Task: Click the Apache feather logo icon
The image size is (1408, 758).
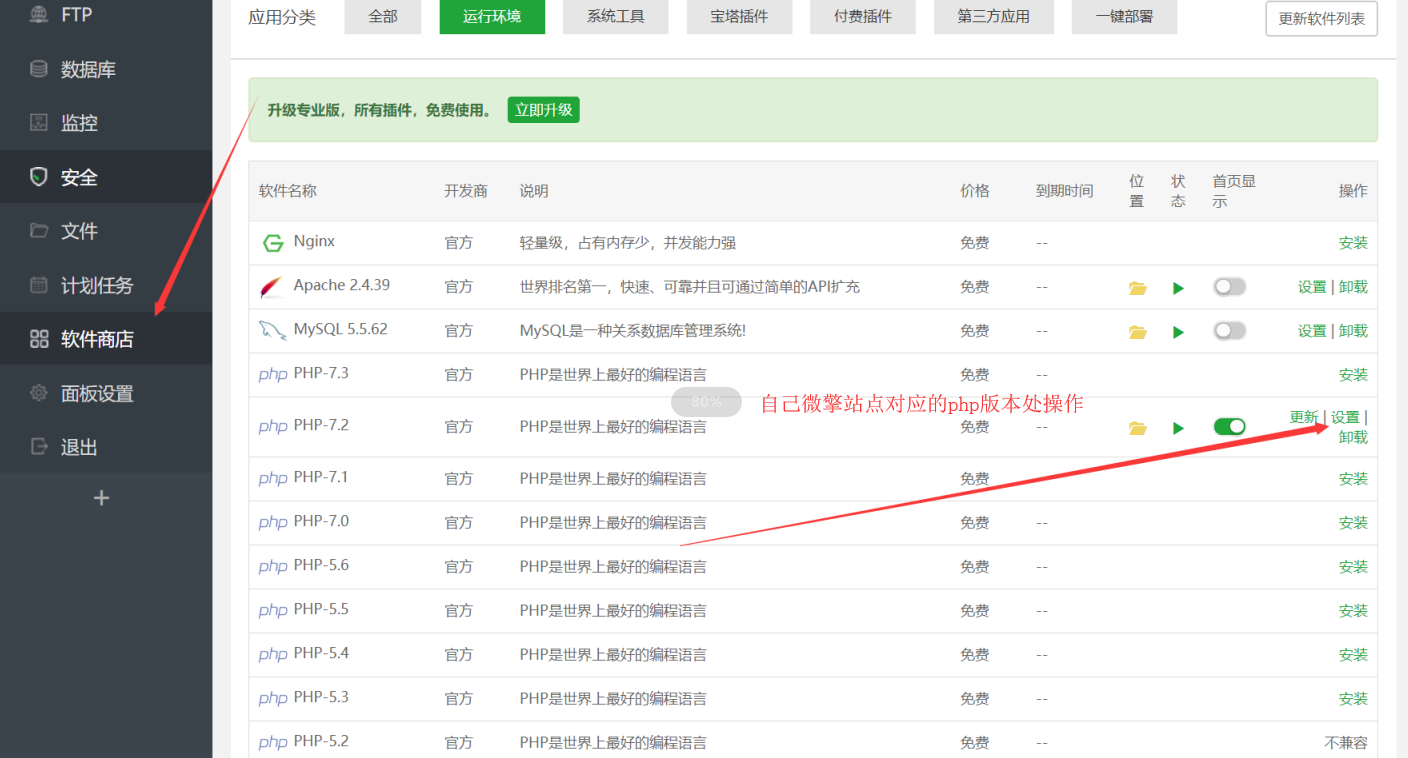Action: pos(272,287)
